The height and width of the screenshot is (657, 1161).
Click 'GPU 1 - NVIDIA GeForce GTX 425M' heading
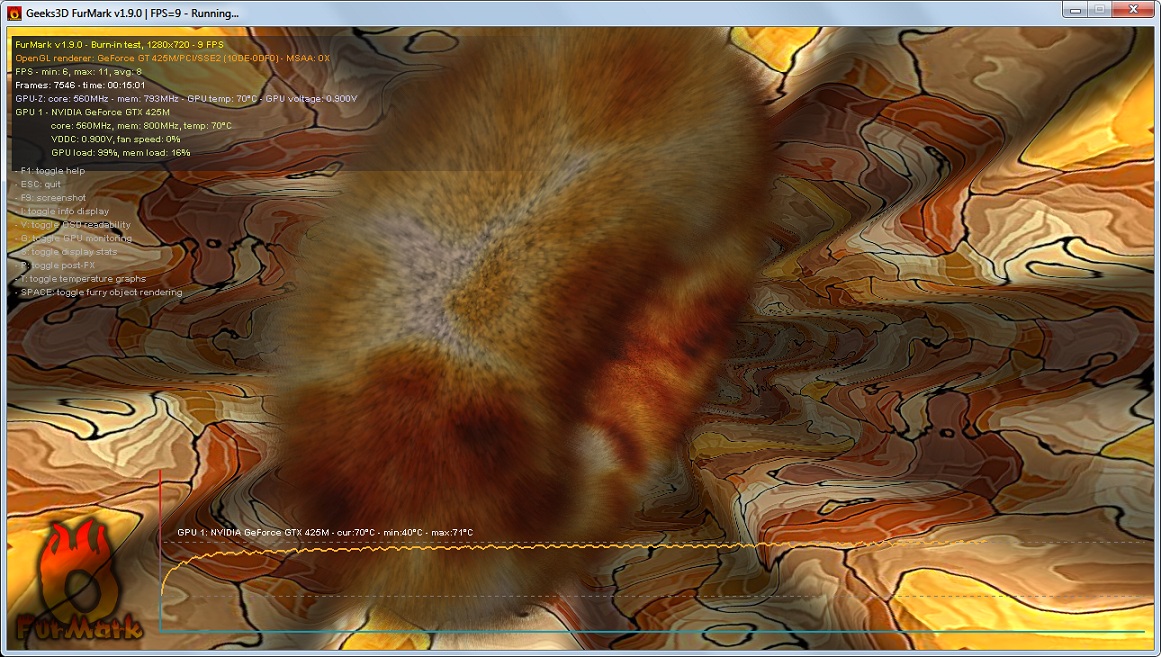click(93, 113)
